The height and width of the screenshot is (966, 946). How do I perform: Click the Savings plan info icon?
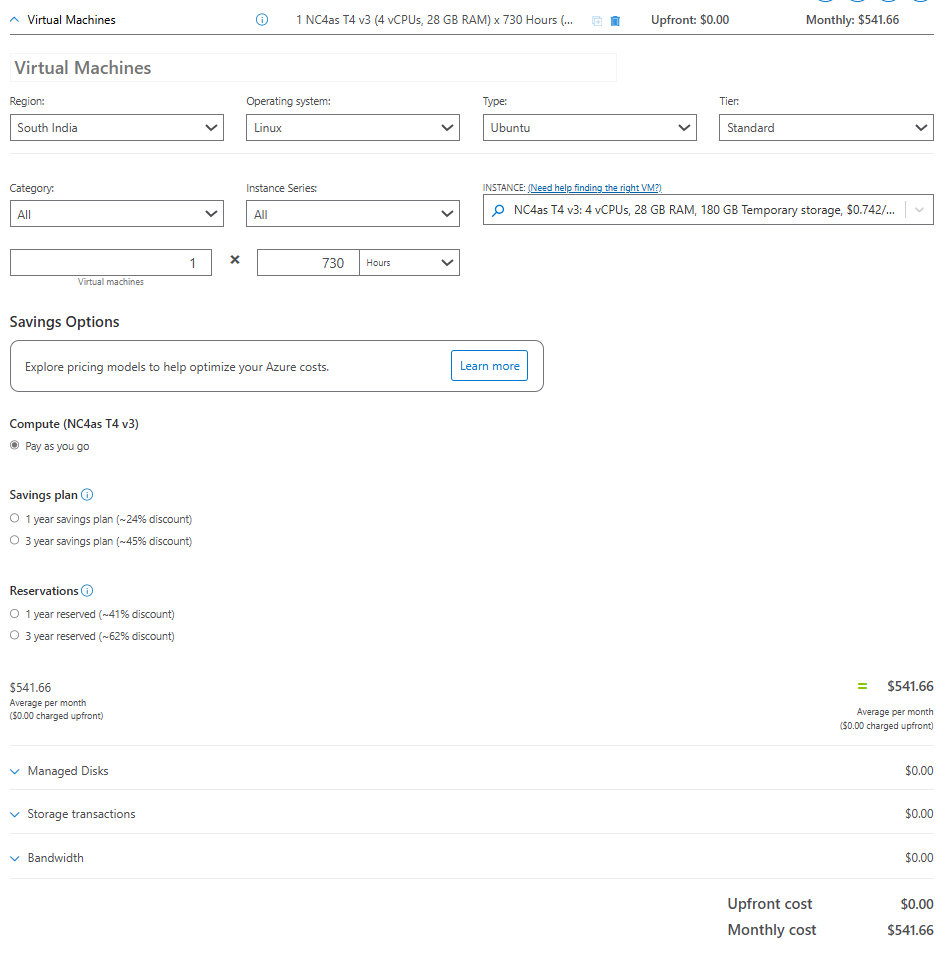click(x=87, y=495)
